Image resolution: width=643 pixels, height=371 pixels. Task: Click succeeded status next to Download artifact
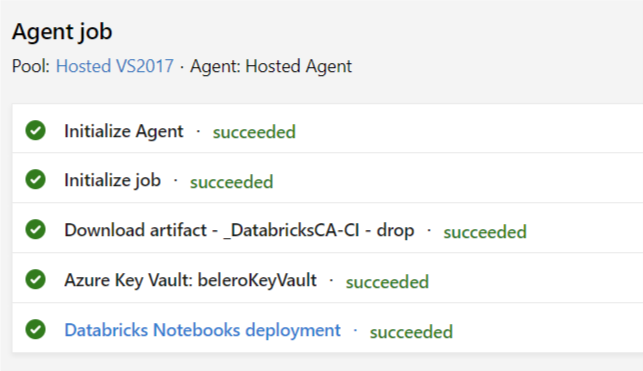[x=485, y=232]
